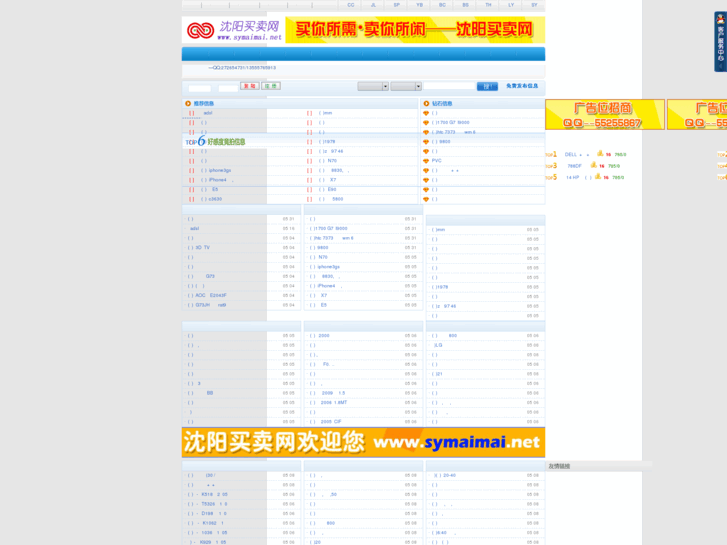
Task: Open the TOP5 14 HP listing
Action: pos(579,177)
